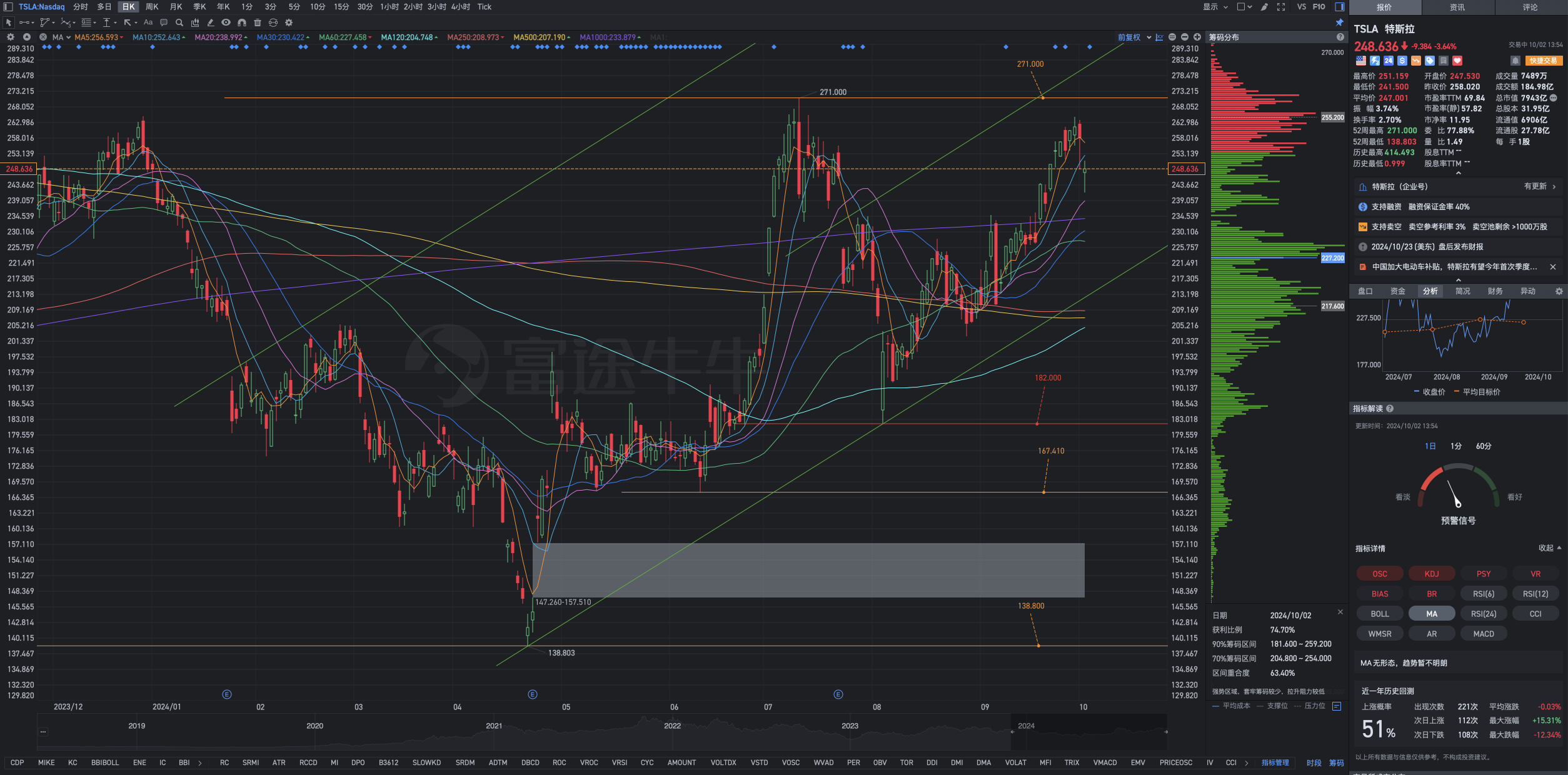Click the price alert bell icon

tap(1515, 61)
